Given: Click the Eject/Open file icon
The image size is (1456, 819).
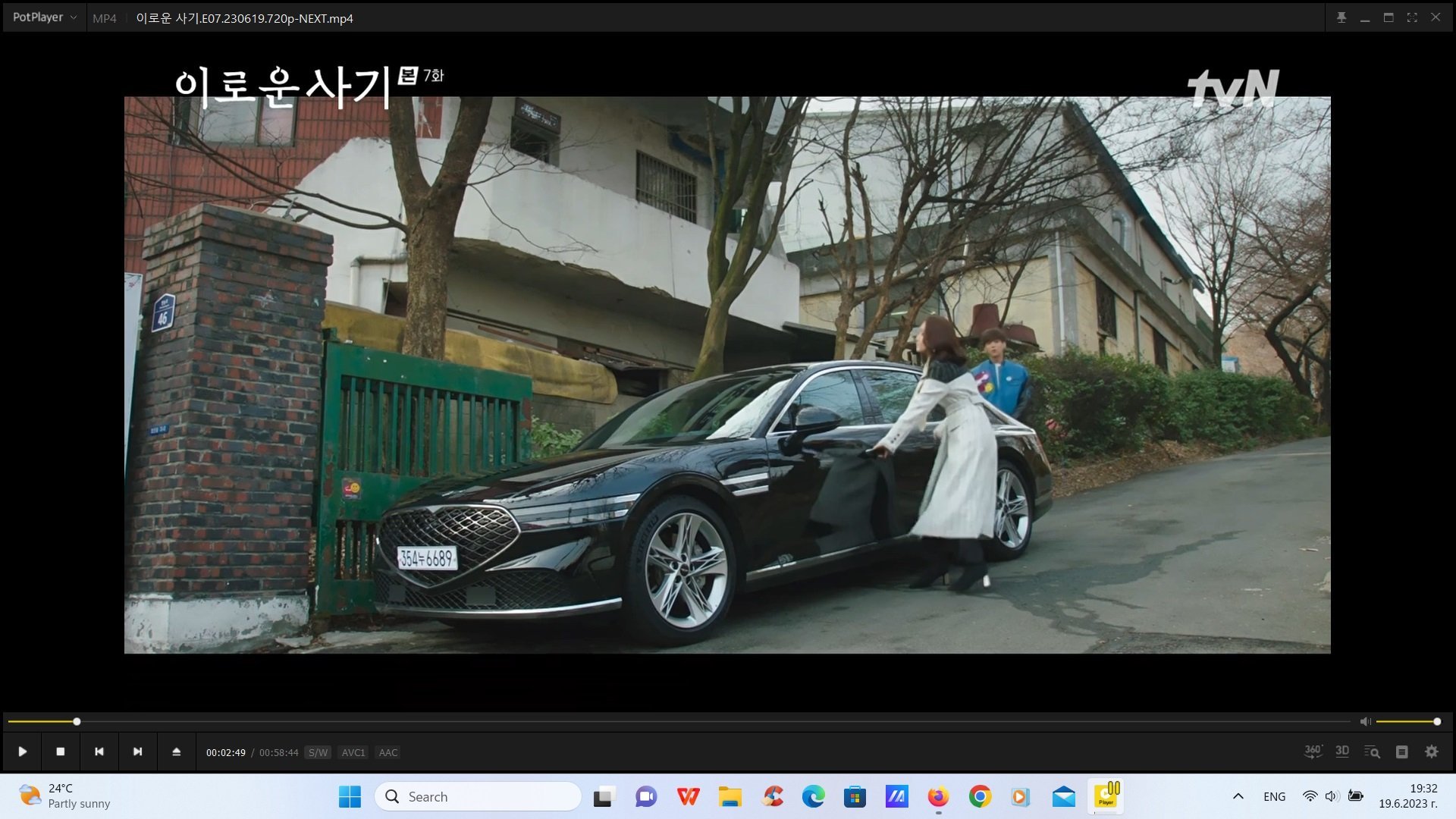Looking at the screenshot, I should [176, 752].
